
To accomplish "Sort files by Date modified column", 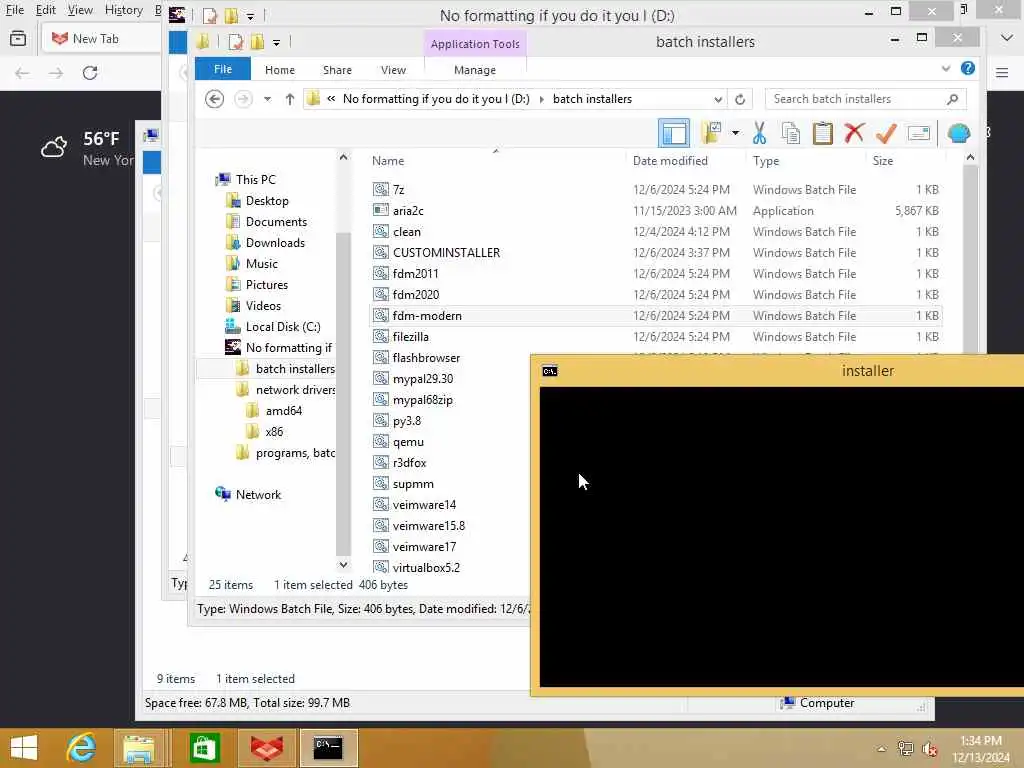I will click(x=670, y=161).
